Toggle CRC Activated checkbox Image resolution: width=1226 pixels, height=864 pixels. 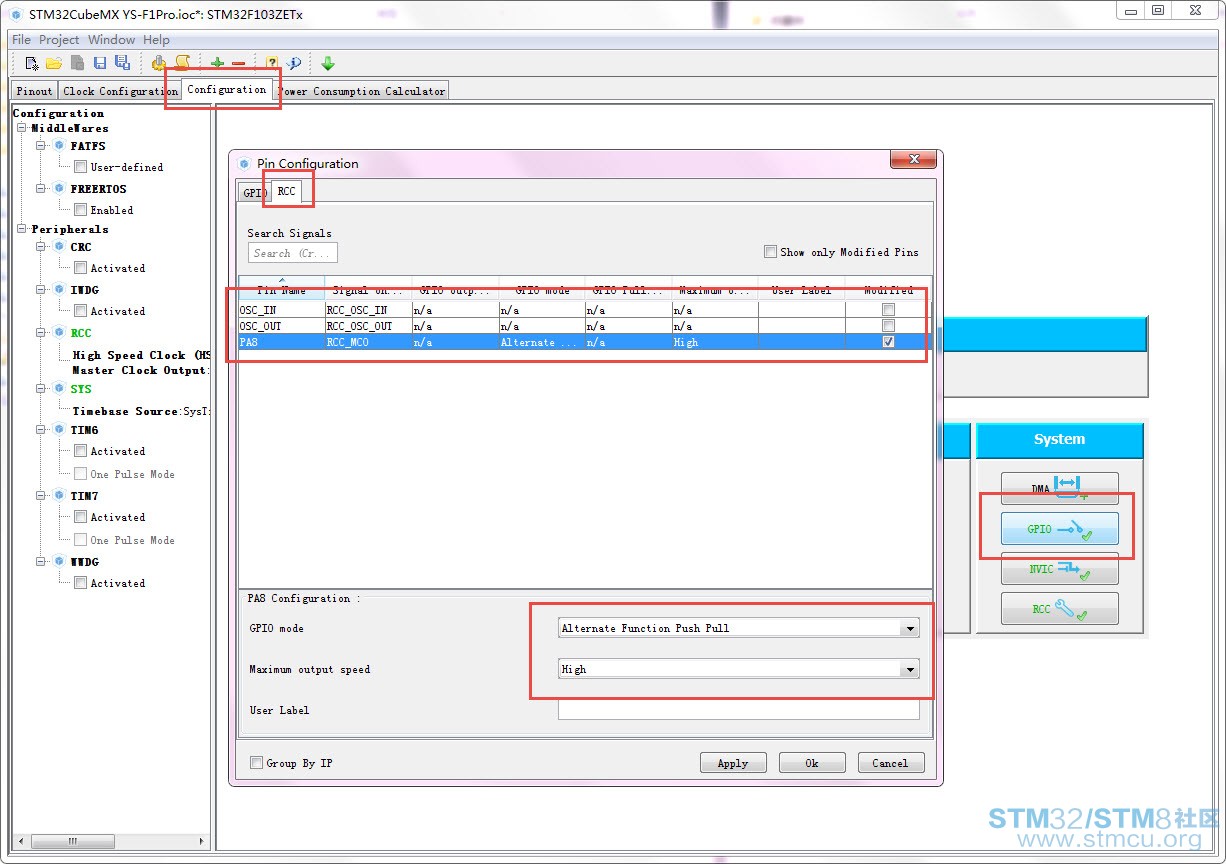coord(80,268)
